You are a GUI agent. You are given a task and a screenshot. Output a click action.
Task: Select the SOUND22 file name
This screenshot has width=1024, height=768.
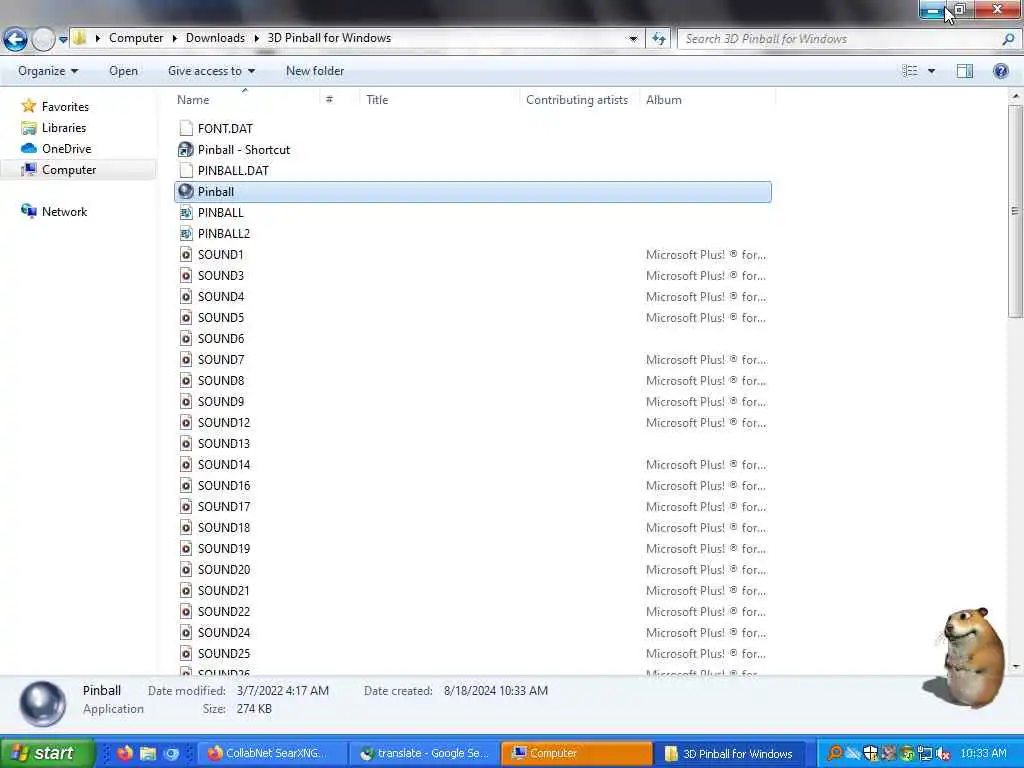click(223, 611)
